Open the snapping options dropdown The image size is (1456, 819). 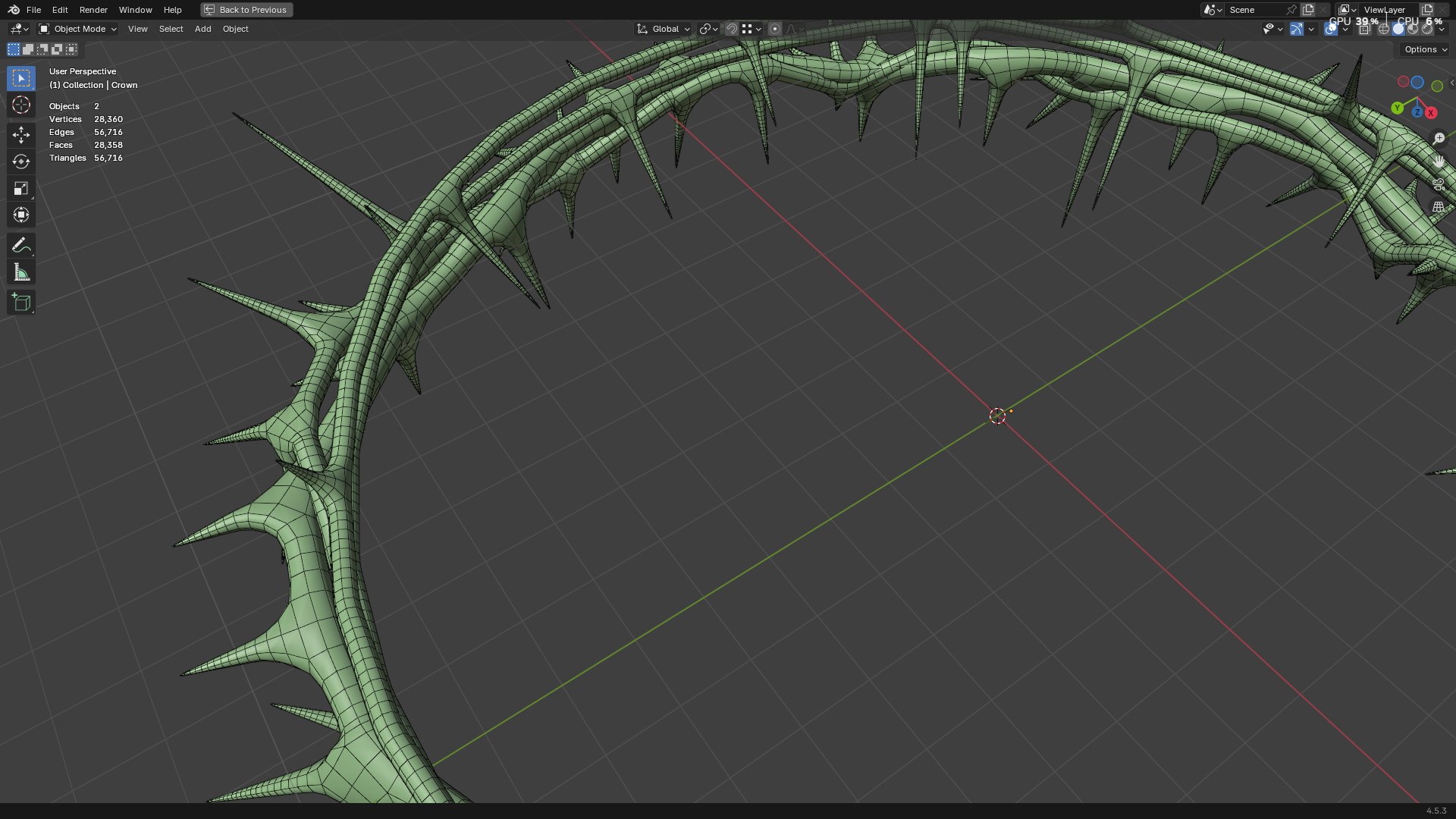(x=752, y=29)
